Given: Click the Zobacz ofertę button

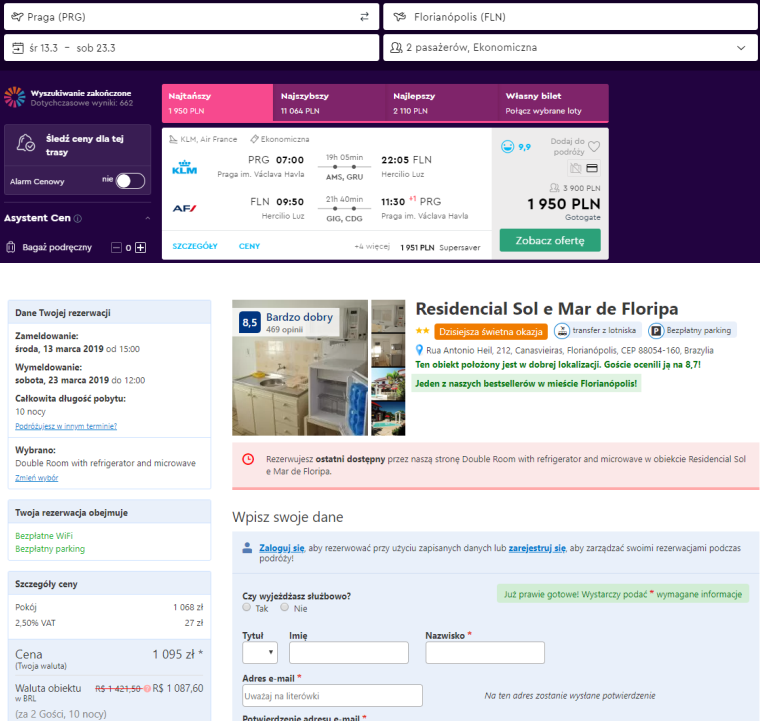Looking at the screenshot, I should coord(550,241).
